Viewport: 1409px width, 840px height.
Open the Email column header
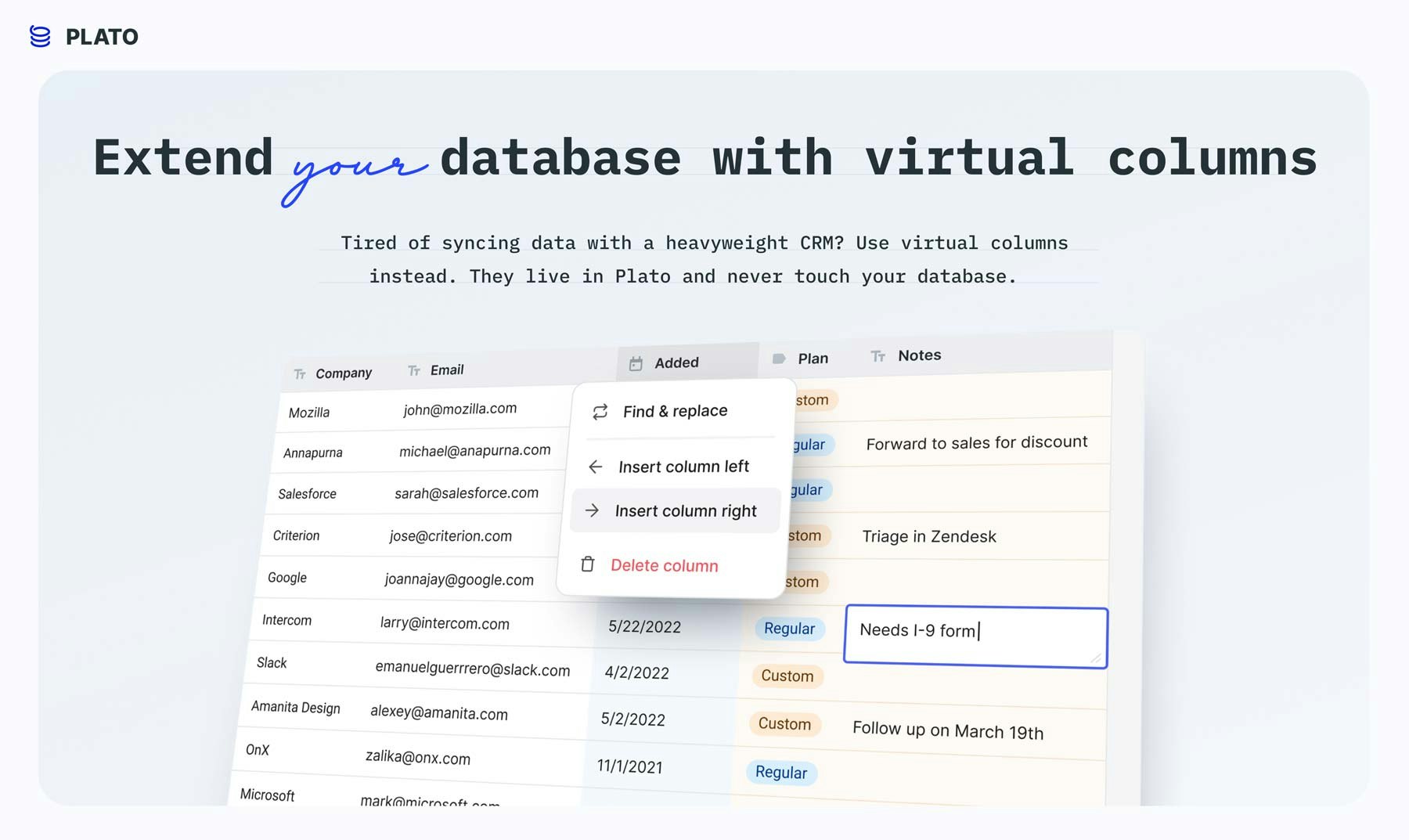tap(437, 370)
